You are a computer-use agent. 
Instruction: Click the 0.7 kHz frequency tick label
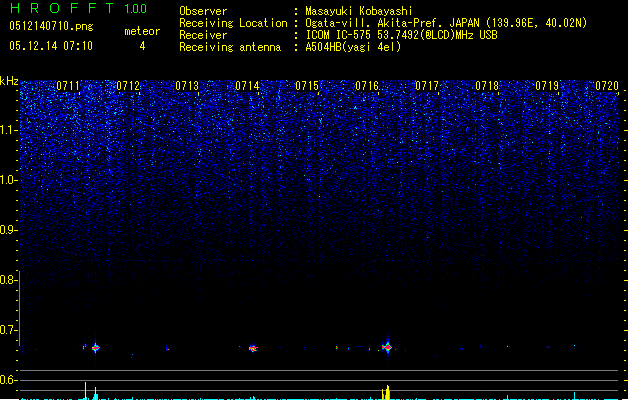[8, 330]
